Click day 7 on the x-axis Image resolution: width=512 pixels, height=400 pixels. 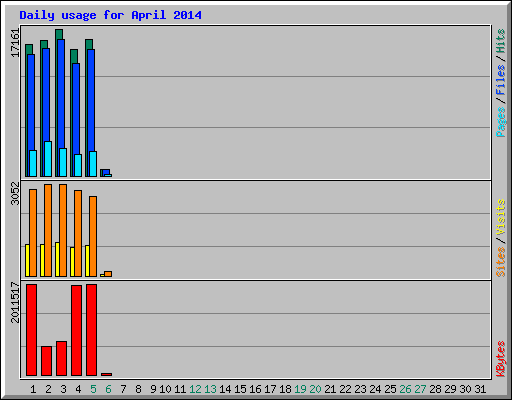click(x=123, y=389)
